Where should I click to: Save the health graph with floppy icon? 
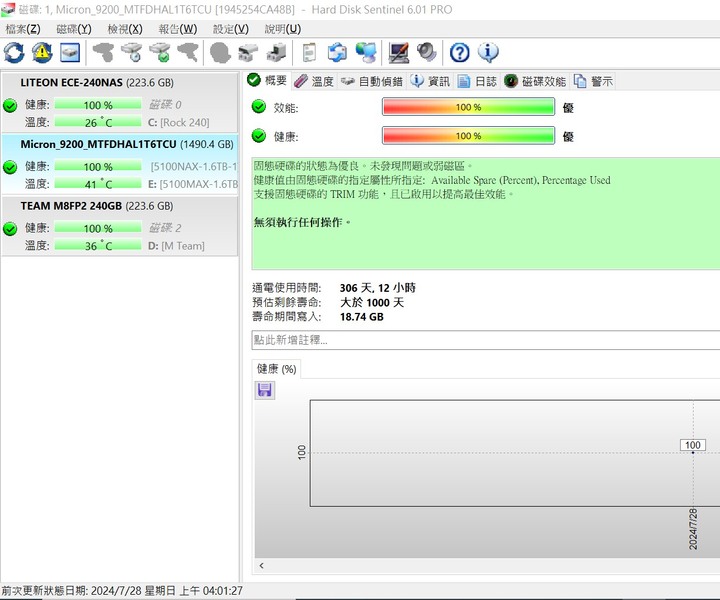(x=264, y=390)
